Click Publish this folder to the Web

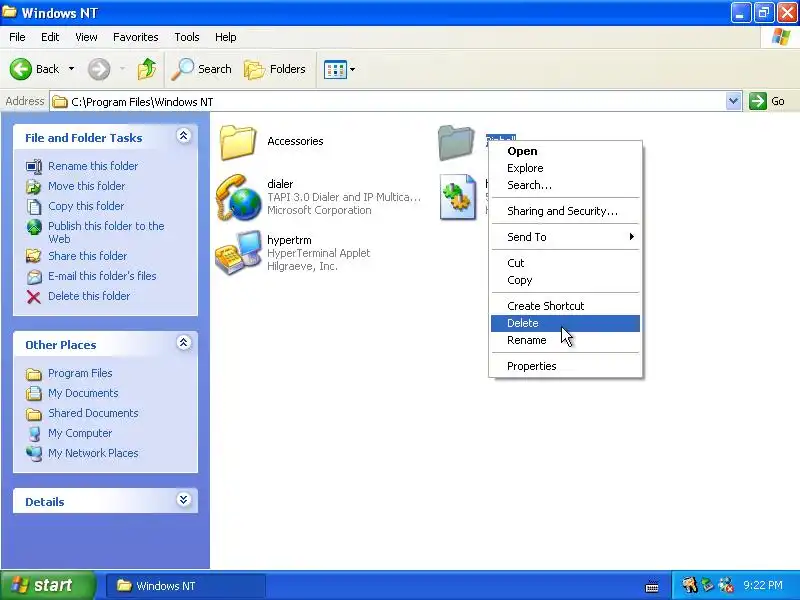click(106, 232)
